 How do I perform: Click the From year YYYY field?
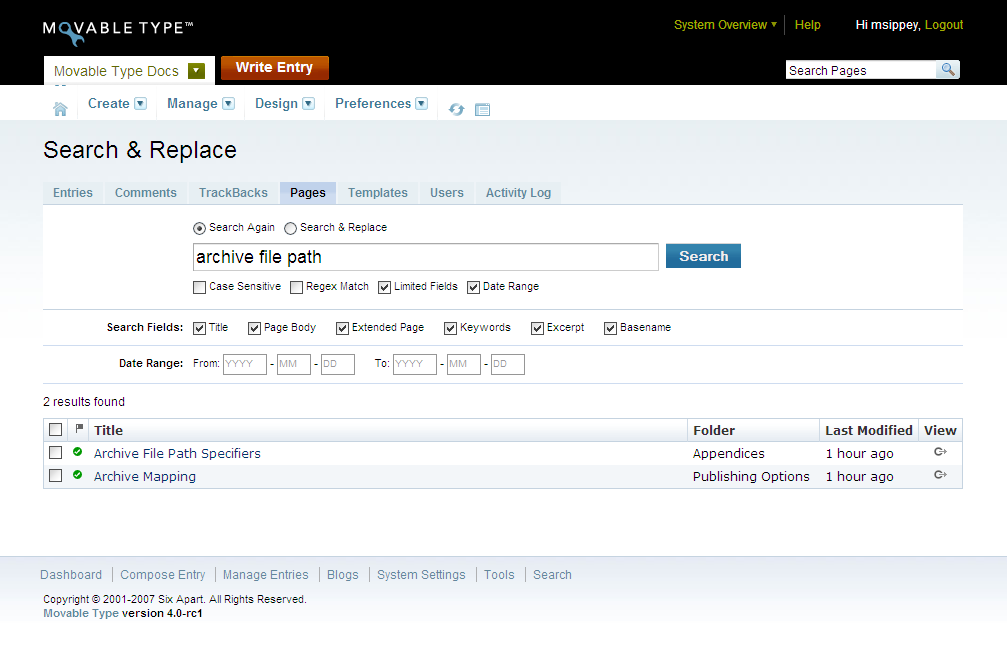point(244,364)
